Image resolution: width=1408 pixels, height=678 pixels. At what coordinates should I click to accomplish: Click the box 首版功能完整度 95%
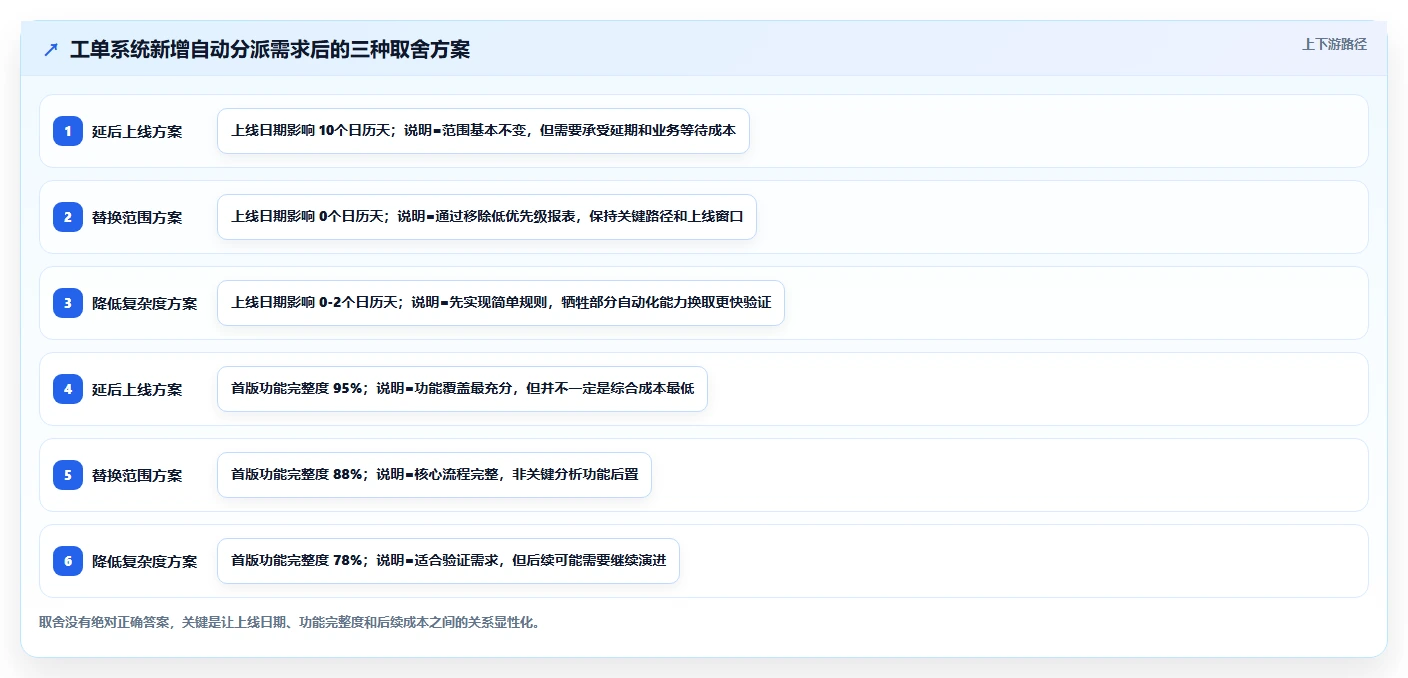462,389
